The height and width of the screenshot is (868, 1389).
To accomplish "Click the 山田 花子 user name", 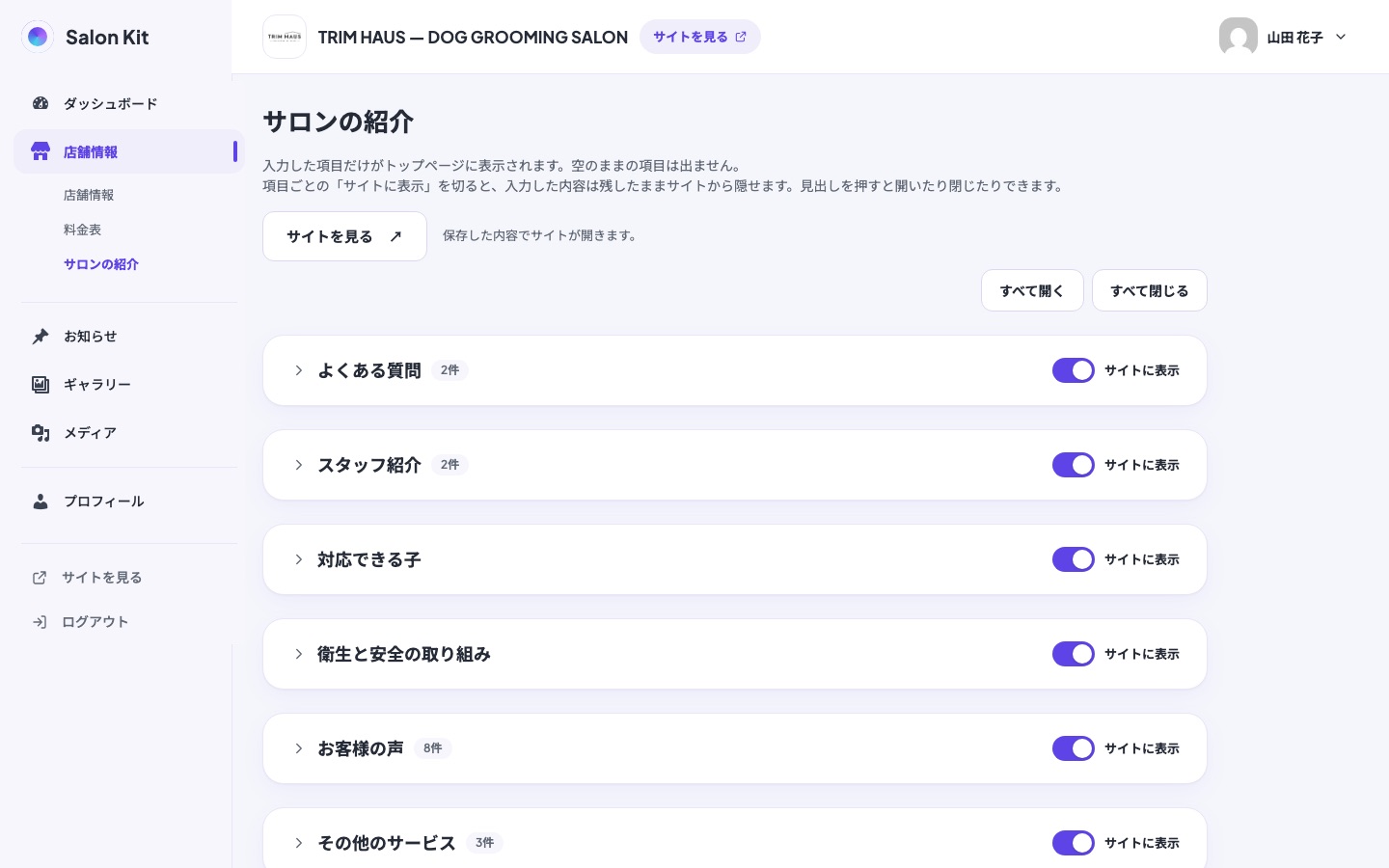I will coord(1294,38).
